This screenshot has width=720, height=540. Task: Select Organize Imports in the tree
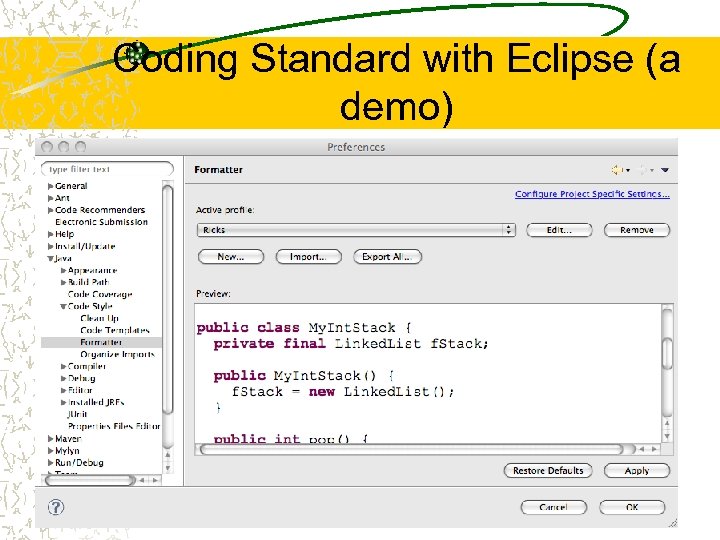pyautogui.click(x=117, y=354)
